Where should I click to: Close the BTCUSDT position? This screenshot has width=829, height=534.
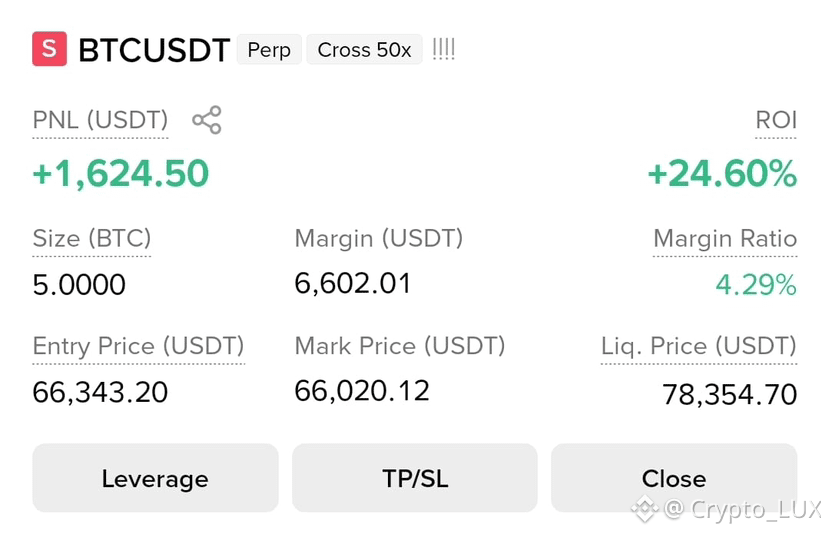[674, 478]
